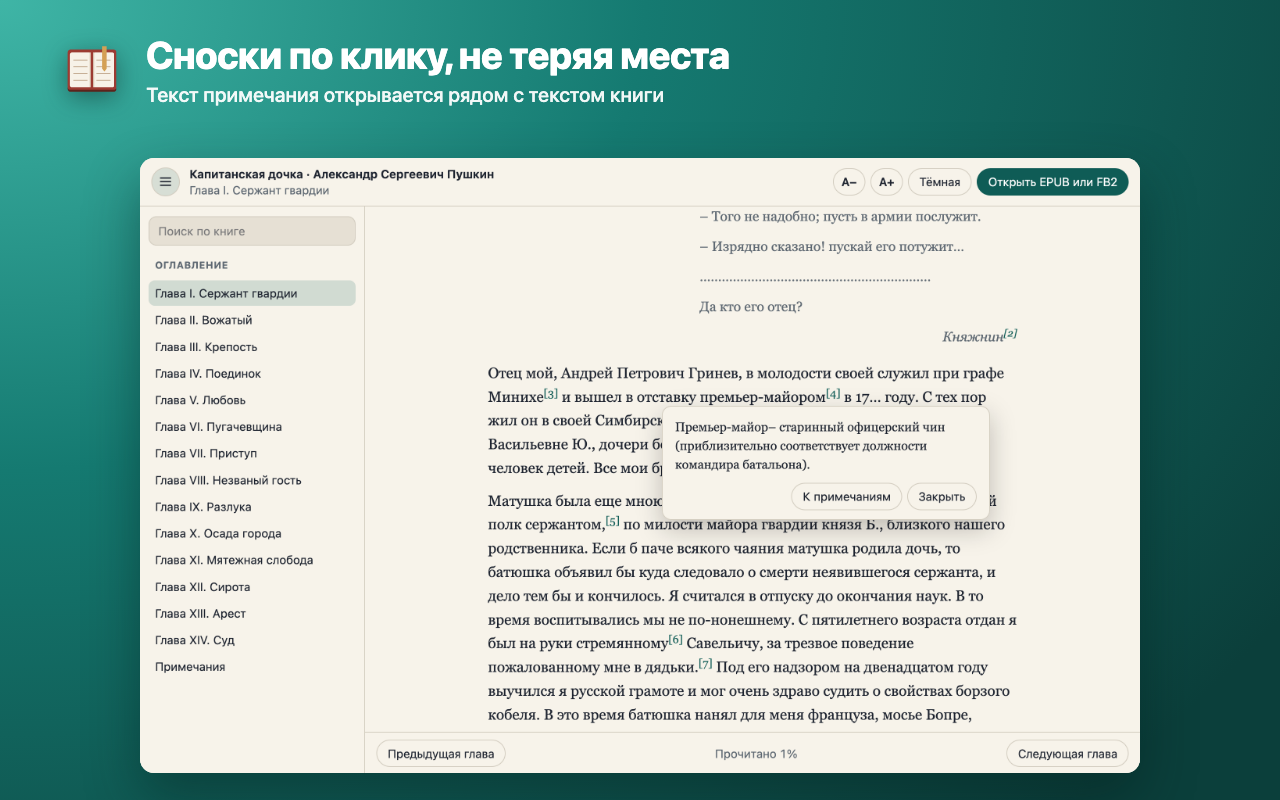Image resolution: width=1280 pixels, height=800 pixels.
Task: Select Глава VI. Пугачевщина chapter
Action: [x=252, y=427]
